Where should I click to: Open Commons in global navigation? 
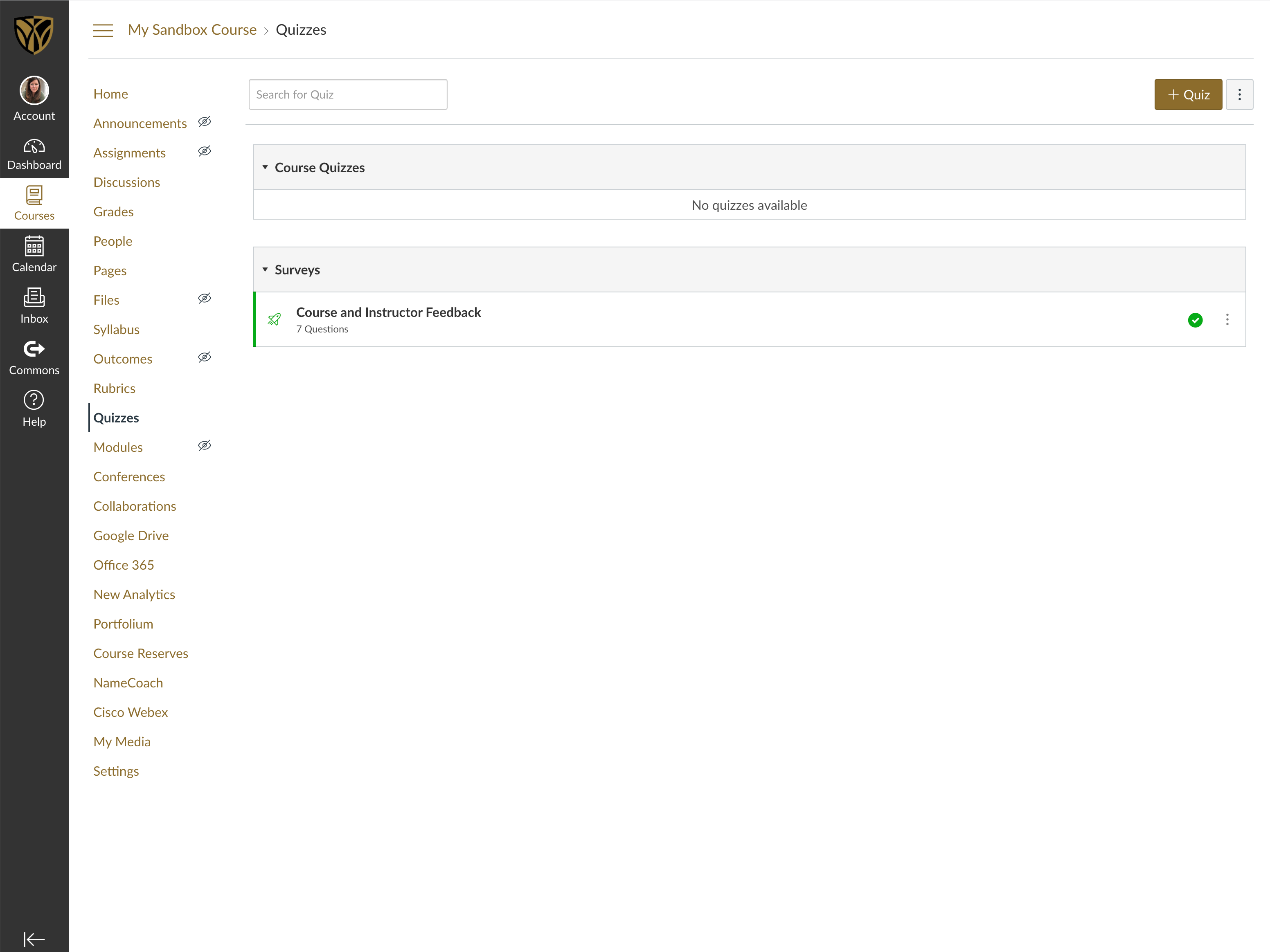[34, 357]
